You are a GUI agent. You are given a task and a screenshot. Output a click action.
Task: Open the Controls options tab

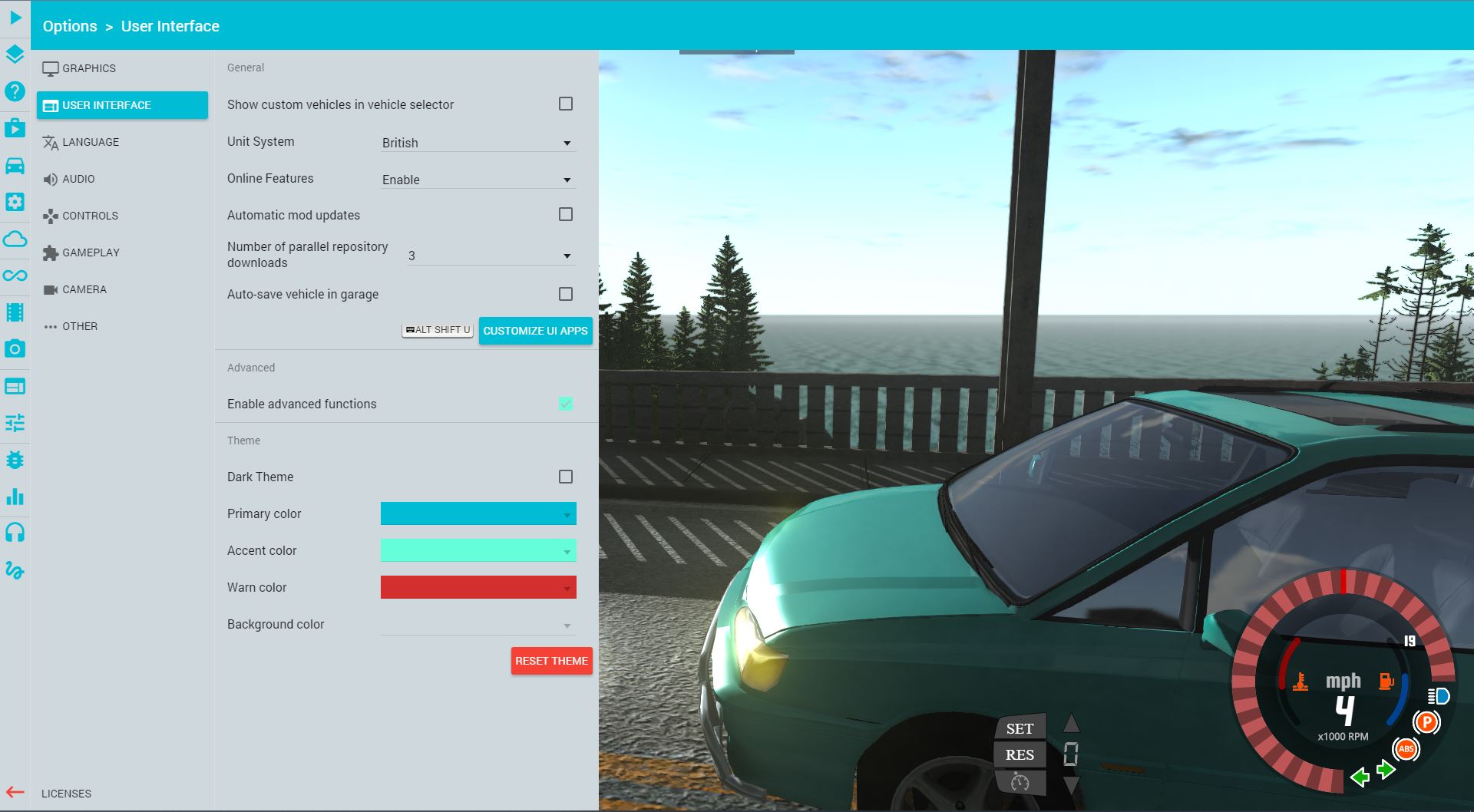point(122,216)
